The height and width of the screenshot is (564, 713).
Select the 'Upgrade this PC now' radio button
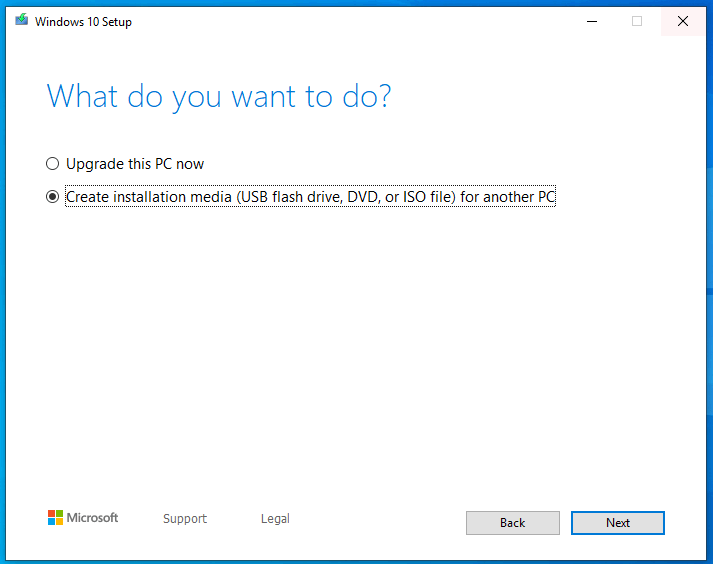[52, 164]
